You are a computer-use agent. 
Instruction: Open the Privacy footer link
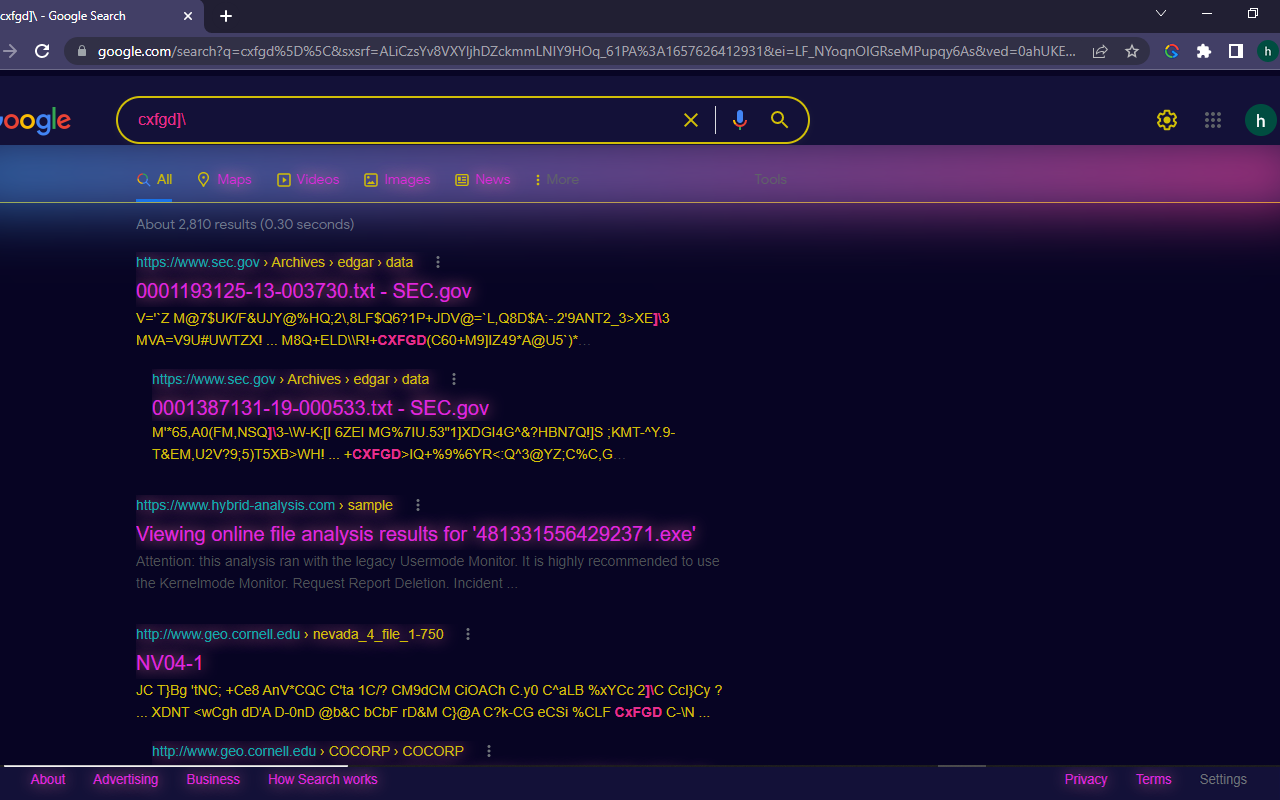click(x=1086, y=779)
